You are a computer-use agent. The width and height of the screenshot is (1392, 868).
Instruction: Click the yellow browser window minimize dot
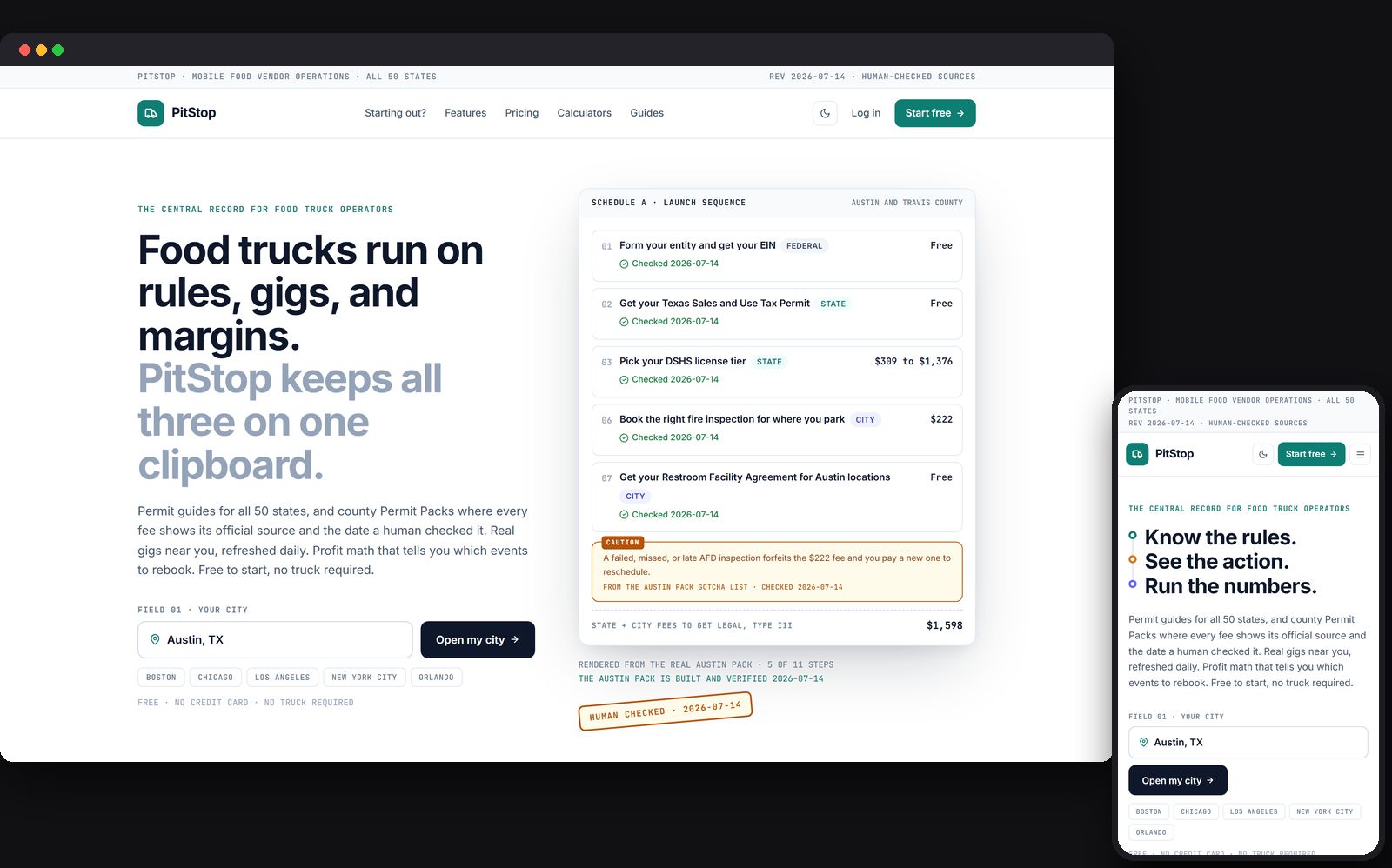point(41,50)
